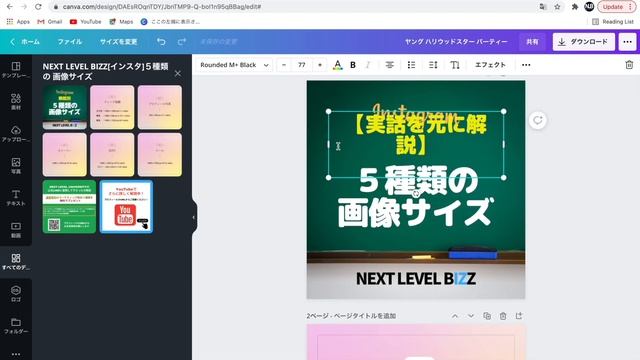Open the Reading List
Viewport: 640px width, 360px height.
613,22
